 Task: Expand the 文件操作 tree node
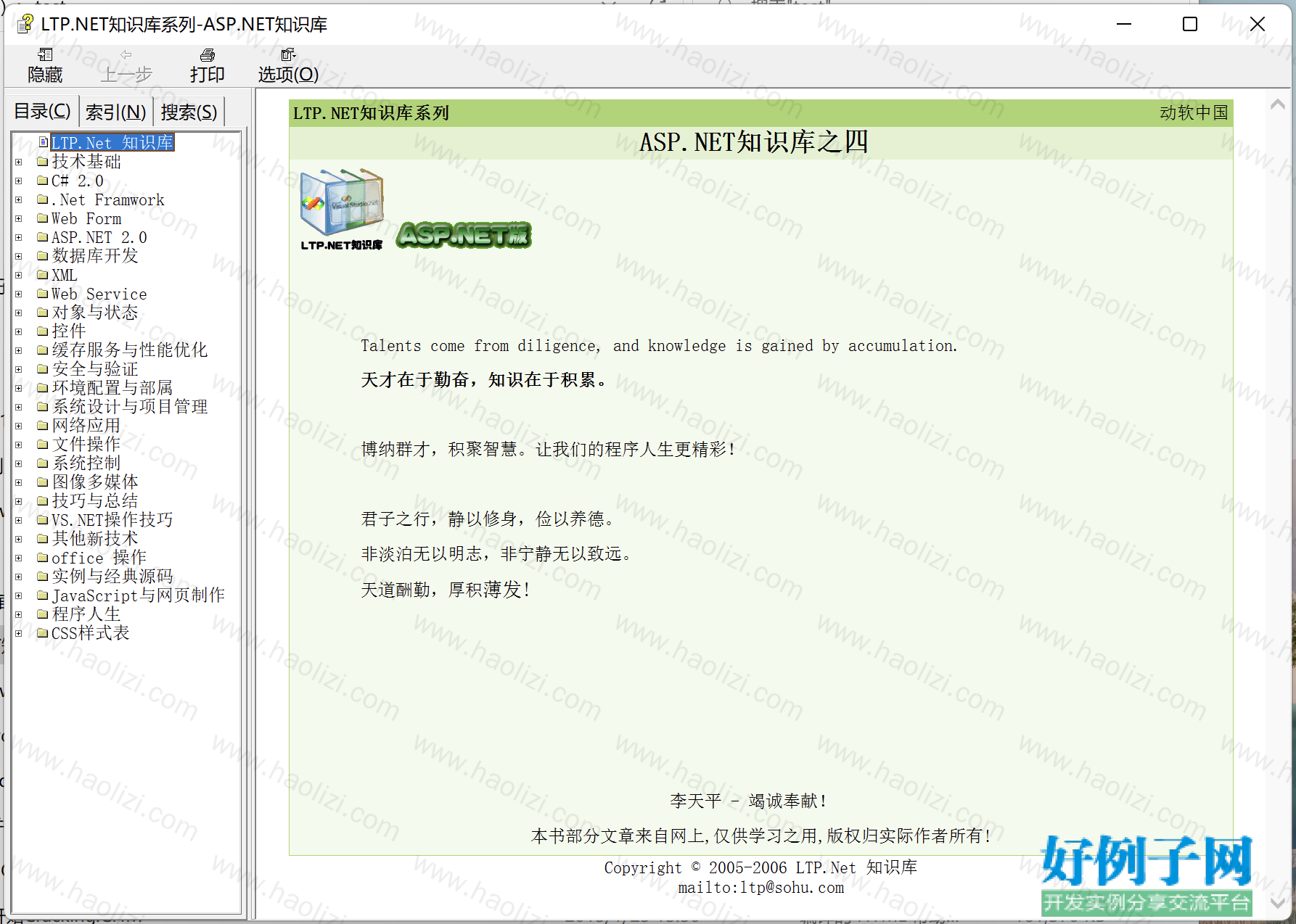(x=19, y=445)
